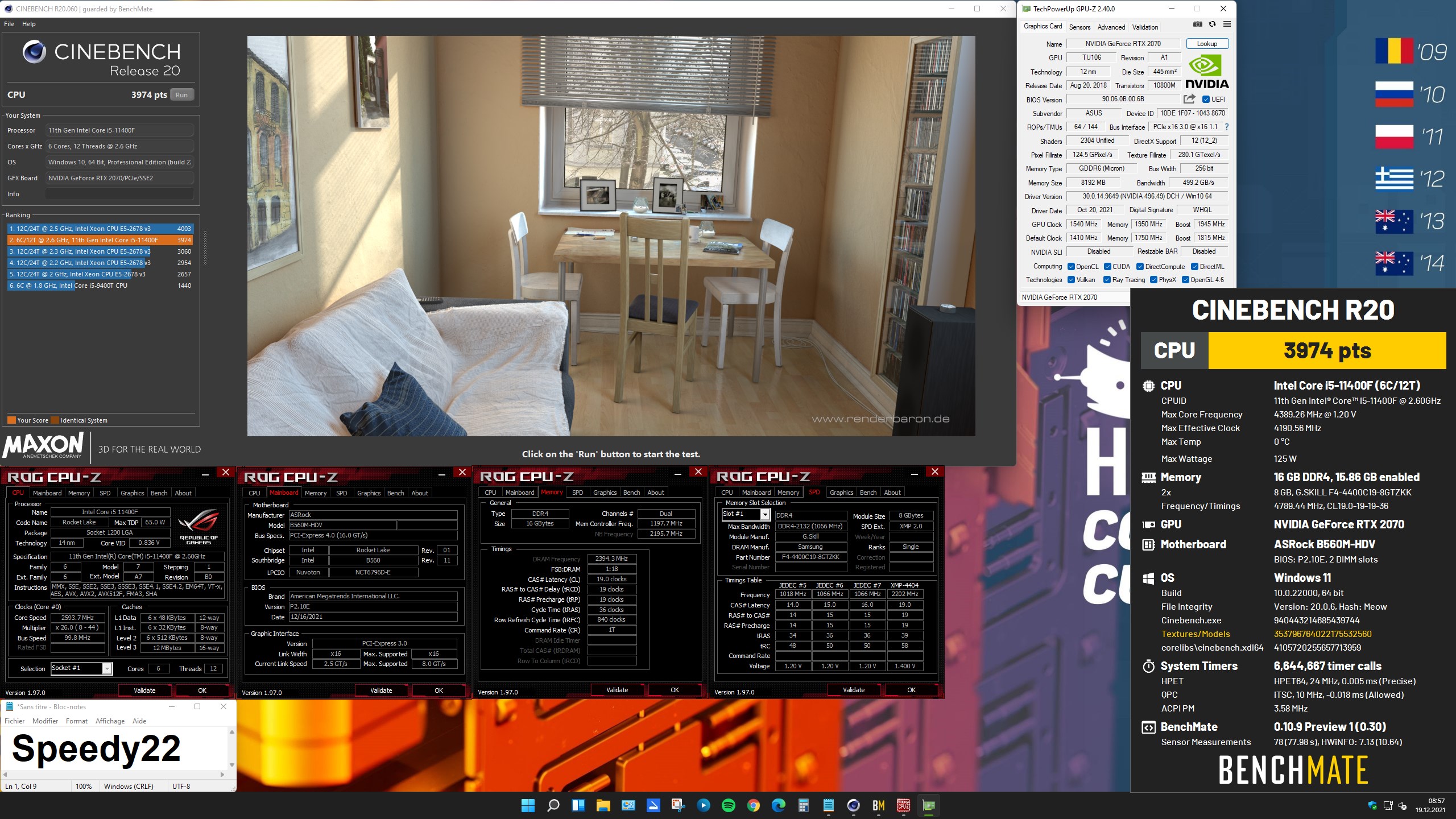This screenshot has width=1456, height=819.
Task: Open the GPU selector dropdown at GPU-Z bottom
Action: tap(1074, 297)
